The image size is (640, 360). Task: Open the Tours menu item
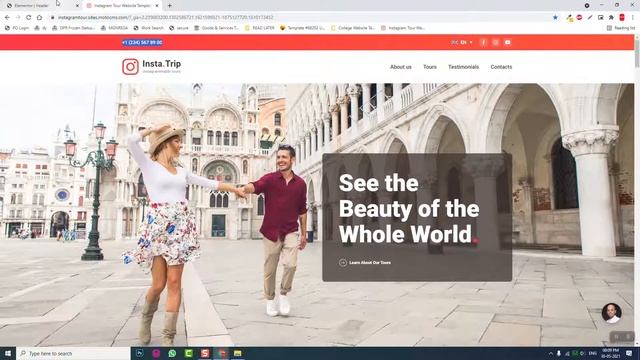pyautogui.click(x=430, y=67)
